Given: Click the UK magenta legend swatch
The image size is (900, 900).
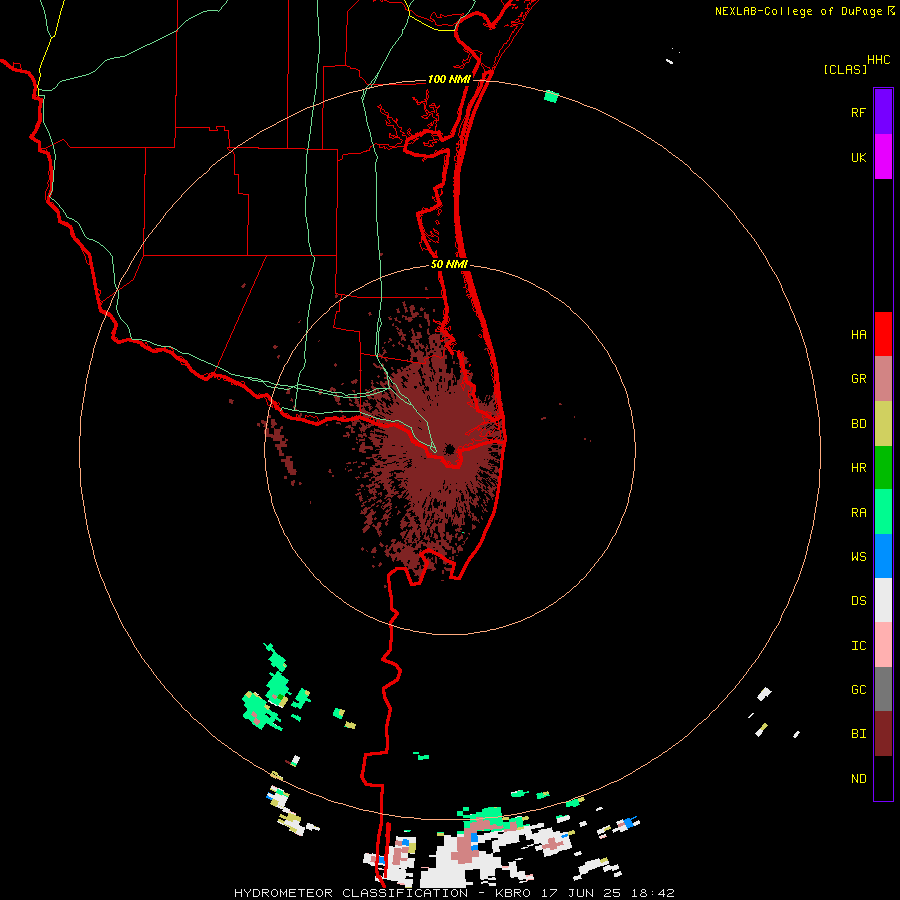Looking at the screenshot, I should click(x=883, y=157).
